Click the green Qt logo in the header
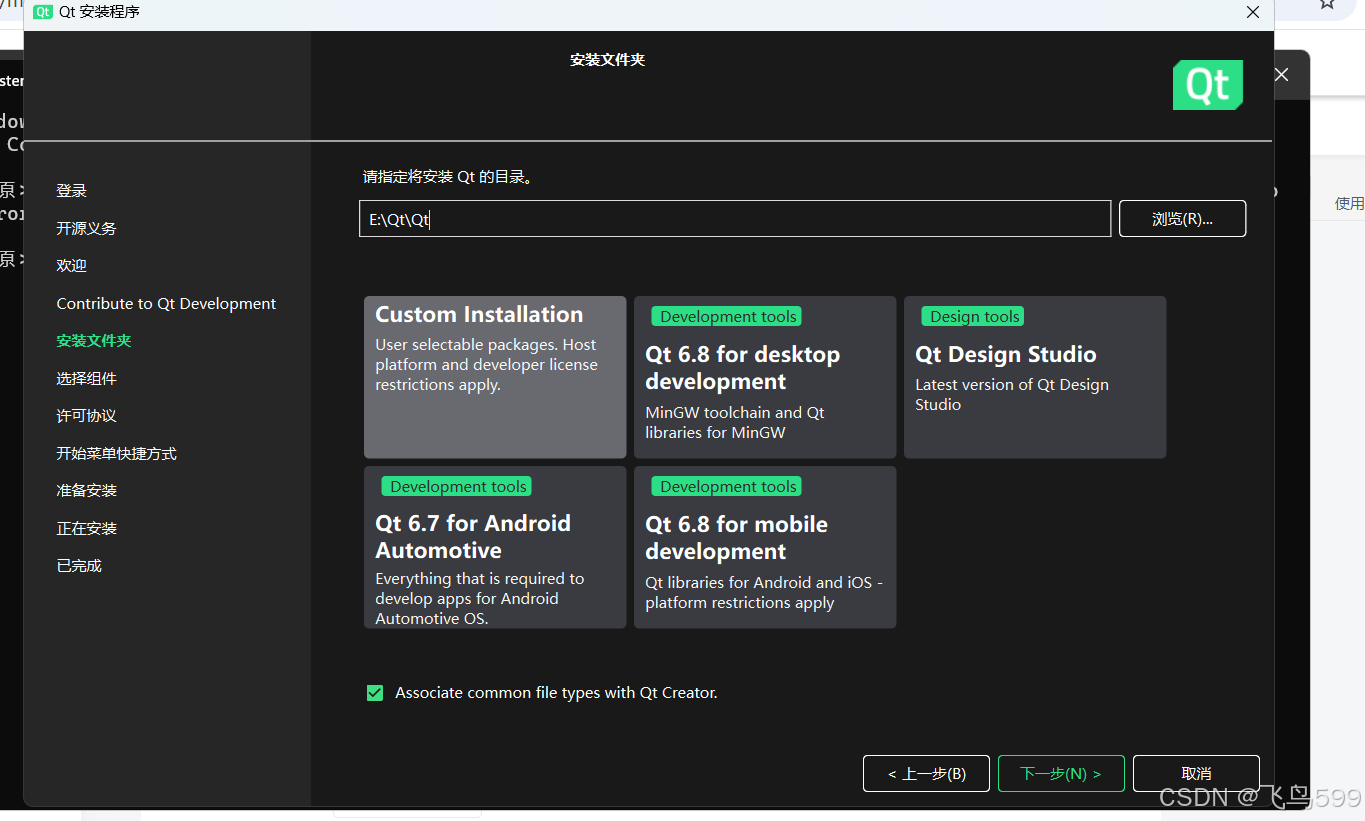 click(1208, 85)
